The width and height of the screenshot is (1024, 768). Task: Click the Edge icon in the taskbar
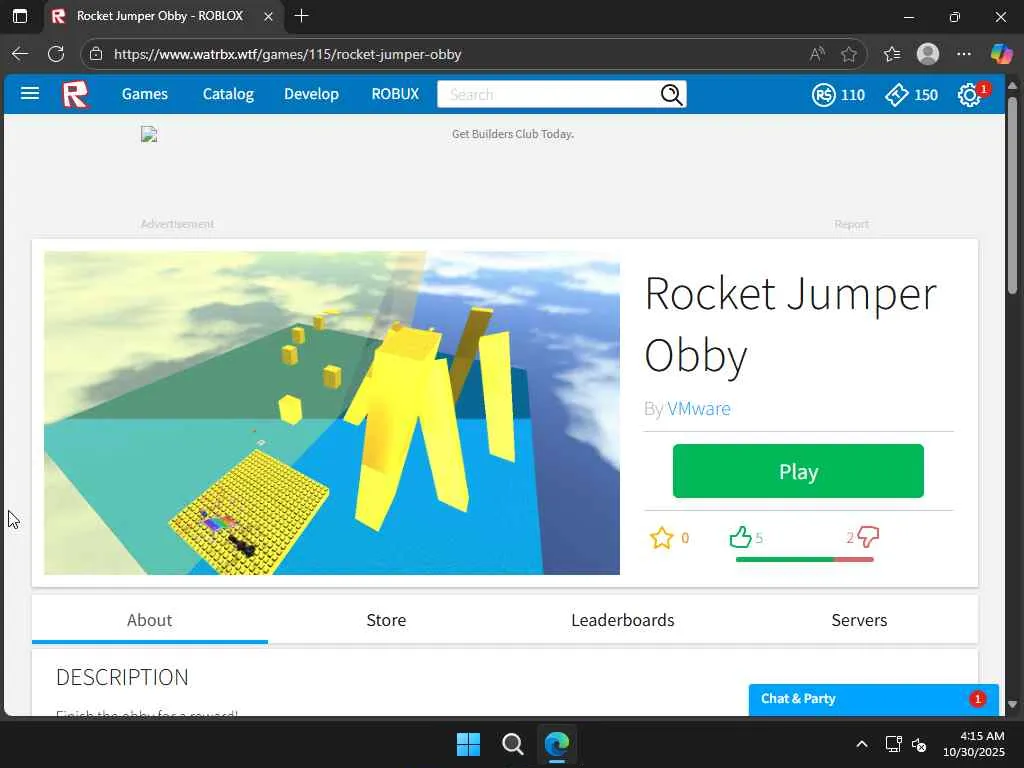tap(557, 744)
